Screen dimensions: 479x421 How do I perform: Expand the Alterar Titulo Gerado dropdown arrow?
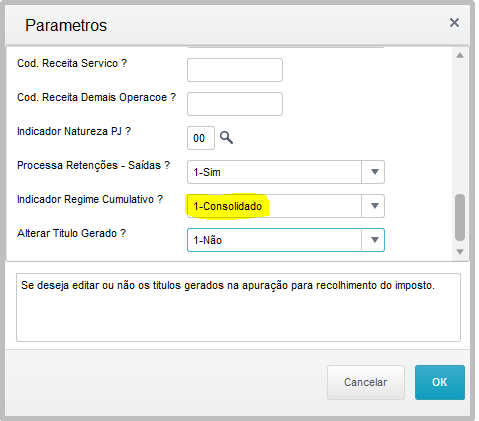point(373,240)
